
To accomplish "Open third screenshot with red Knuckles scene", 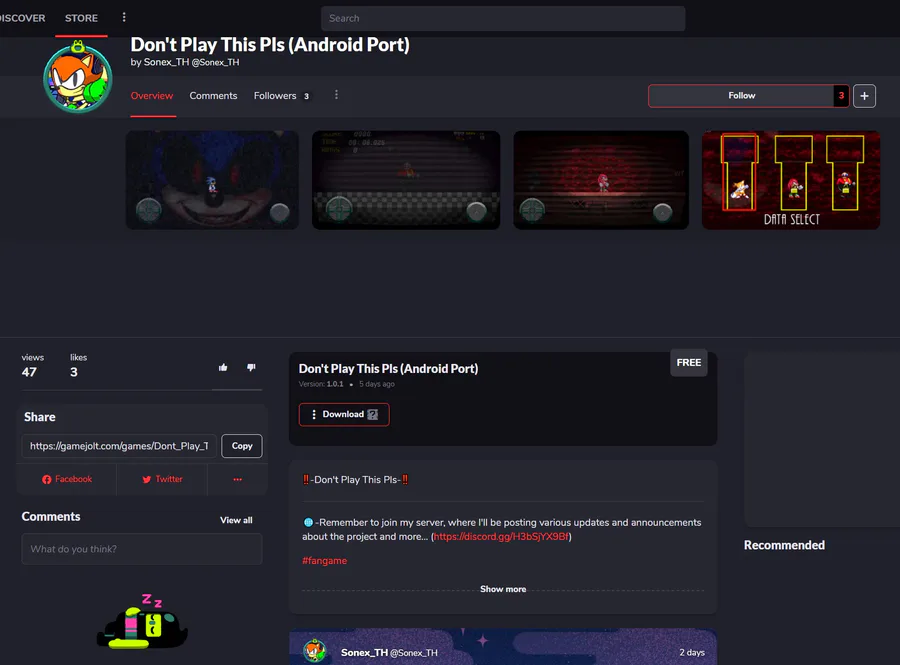I will pyautogui.click(x=601, y=180).
